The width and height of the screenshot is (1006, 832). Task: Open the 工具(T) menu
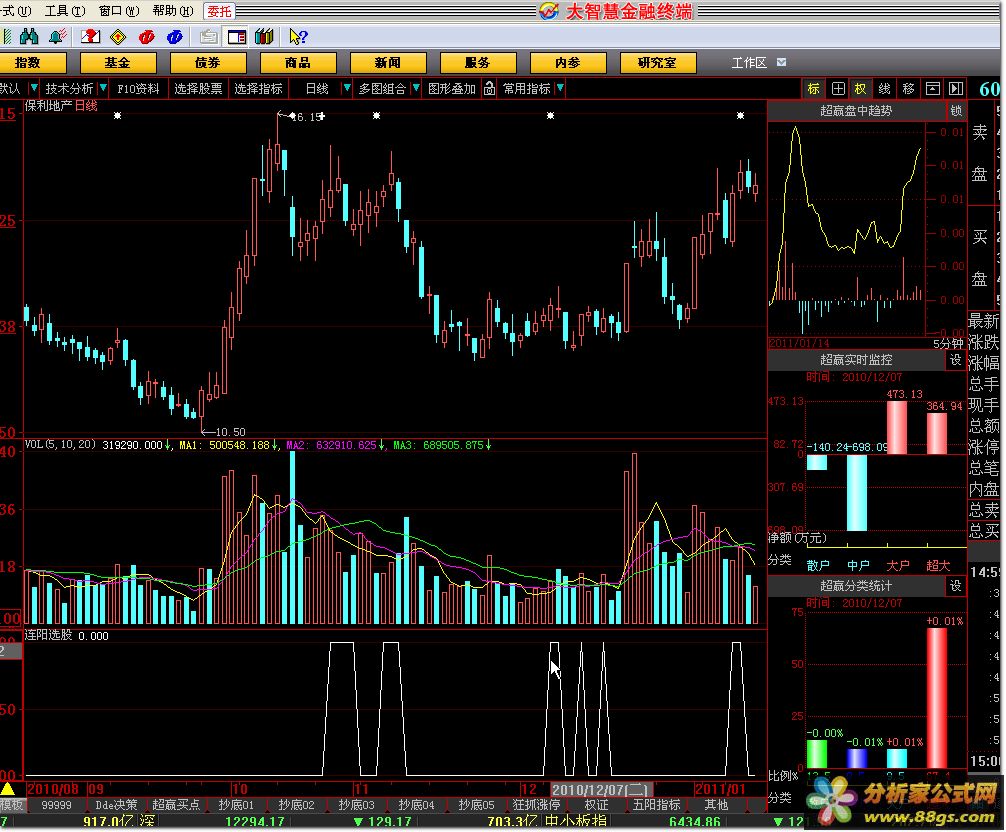coord(65,11)
